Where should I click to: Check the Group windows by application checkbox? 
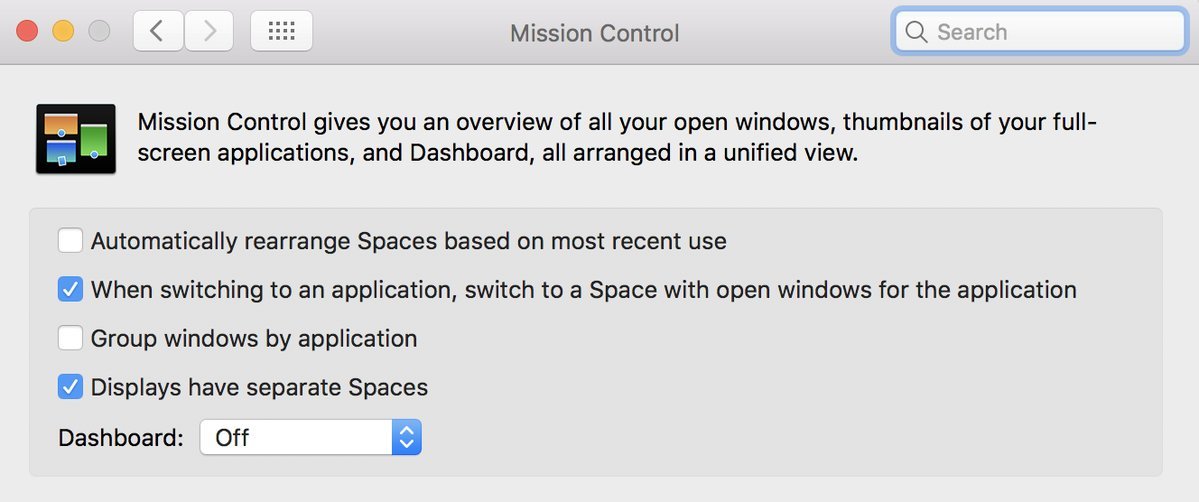pyautogui.click(x=70, y=339)
